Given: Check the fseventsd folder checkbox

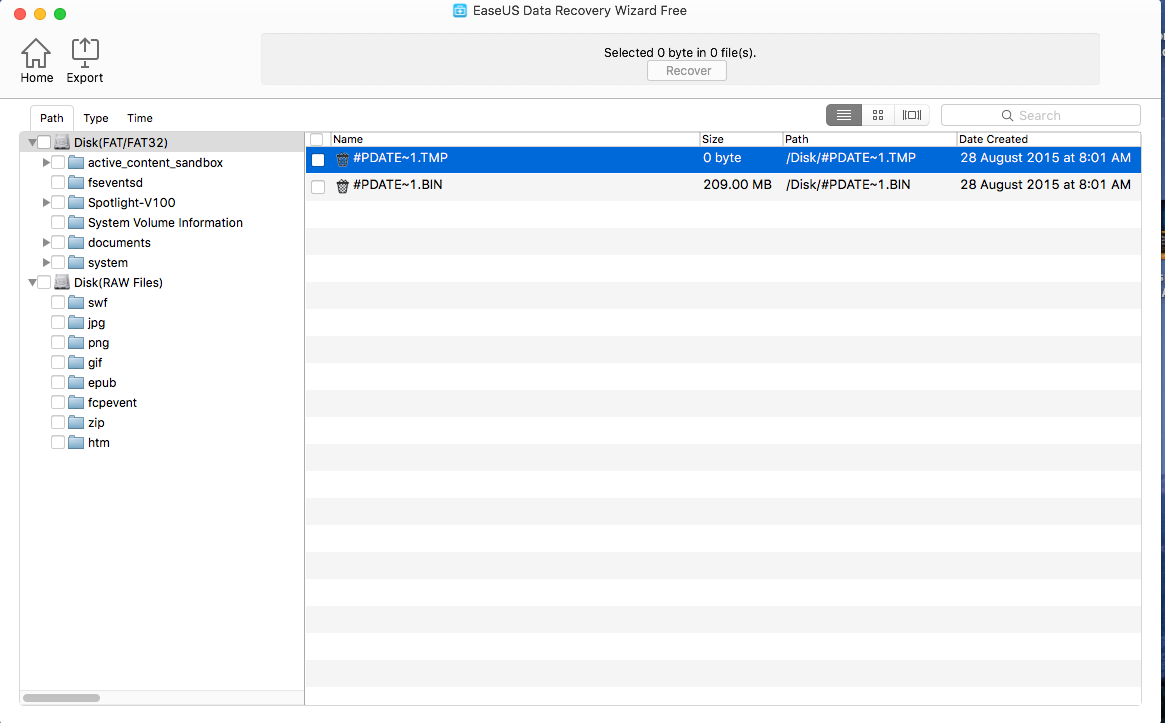Looking at the screenshot, I should pyautogui.click(x=58, y=182).
